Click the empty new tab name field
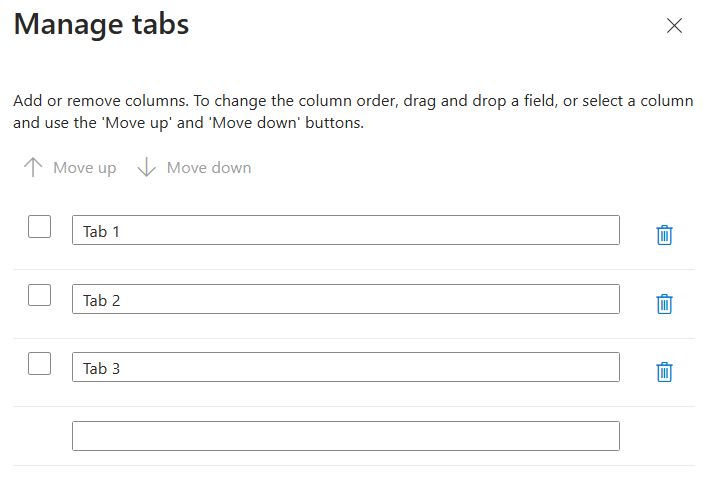This screenshot has width=713, height=499. pyautogui.click(x=345, y=436)
